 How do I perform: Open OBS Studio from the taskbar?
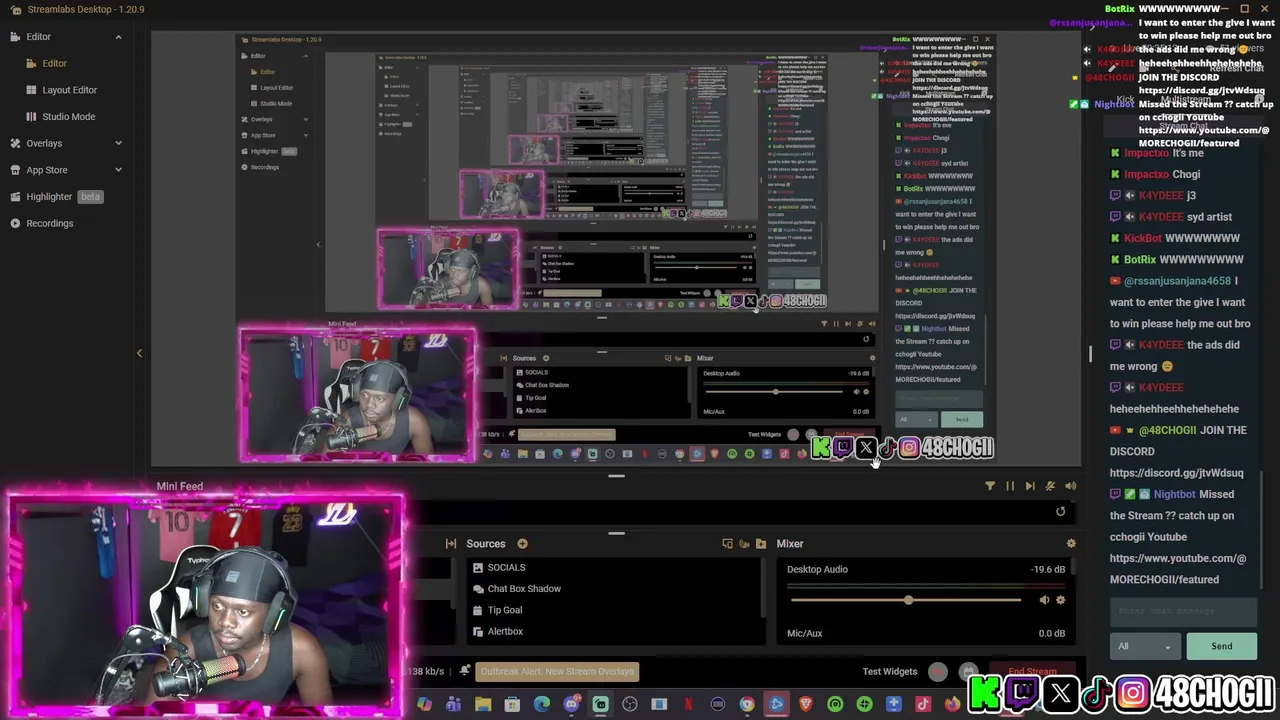(630, 704)
